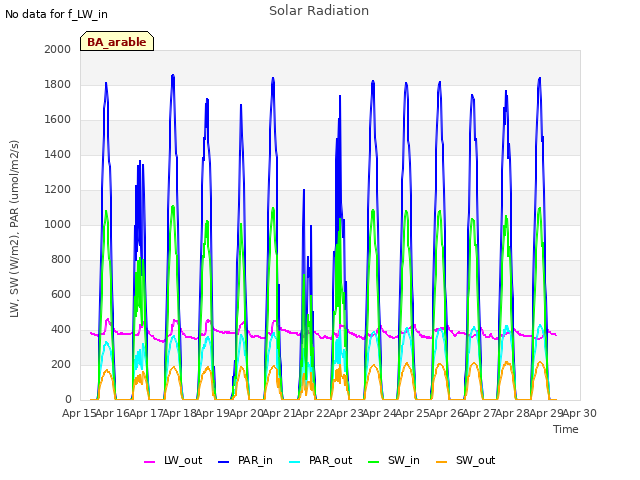Click the Apr 22 x-axis label

tap(312, 413)
